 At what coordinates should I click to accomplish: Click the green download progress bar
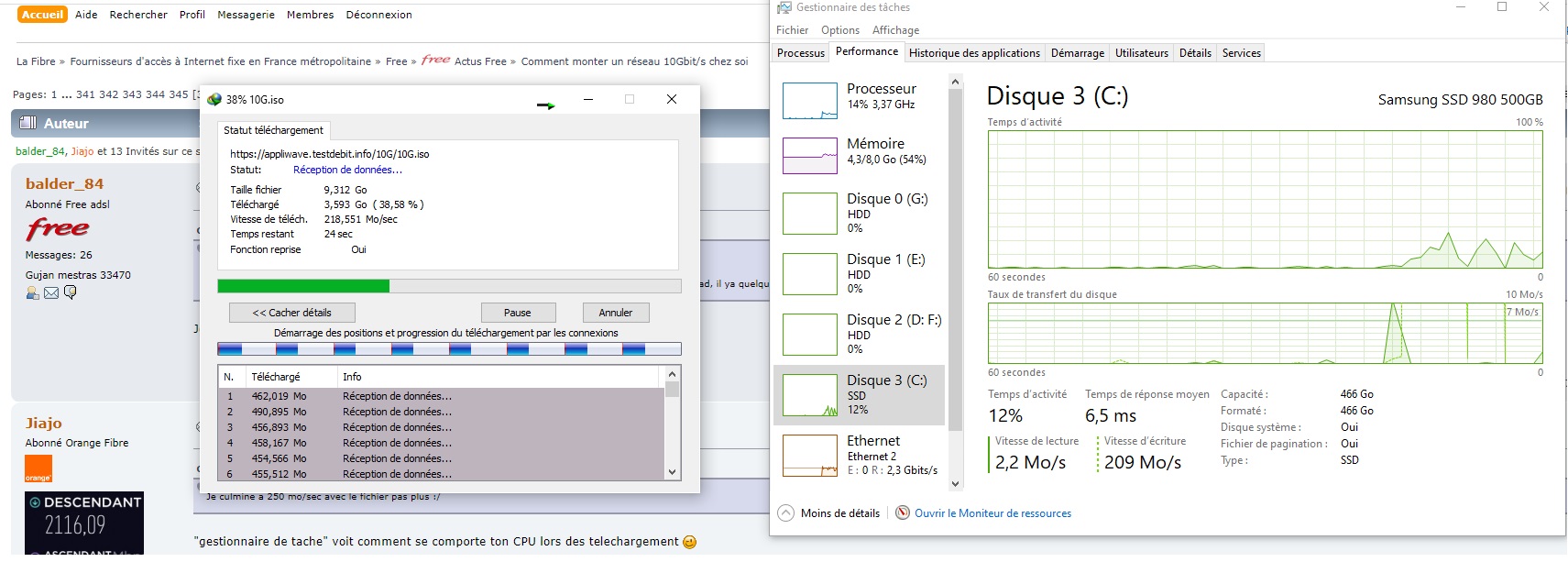click(x=303, y=286)
